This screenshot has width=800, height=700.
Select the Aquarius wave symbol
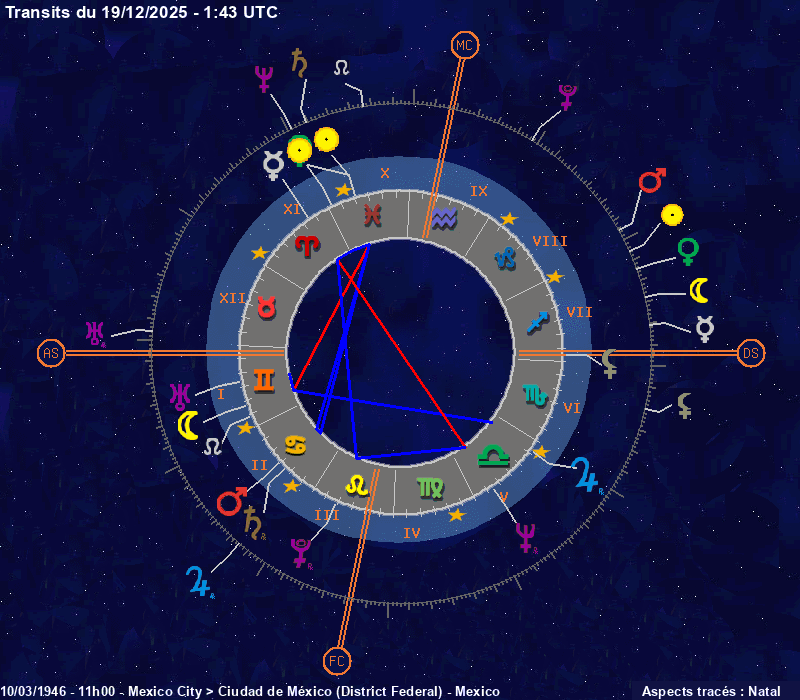(x=444, y=217)
